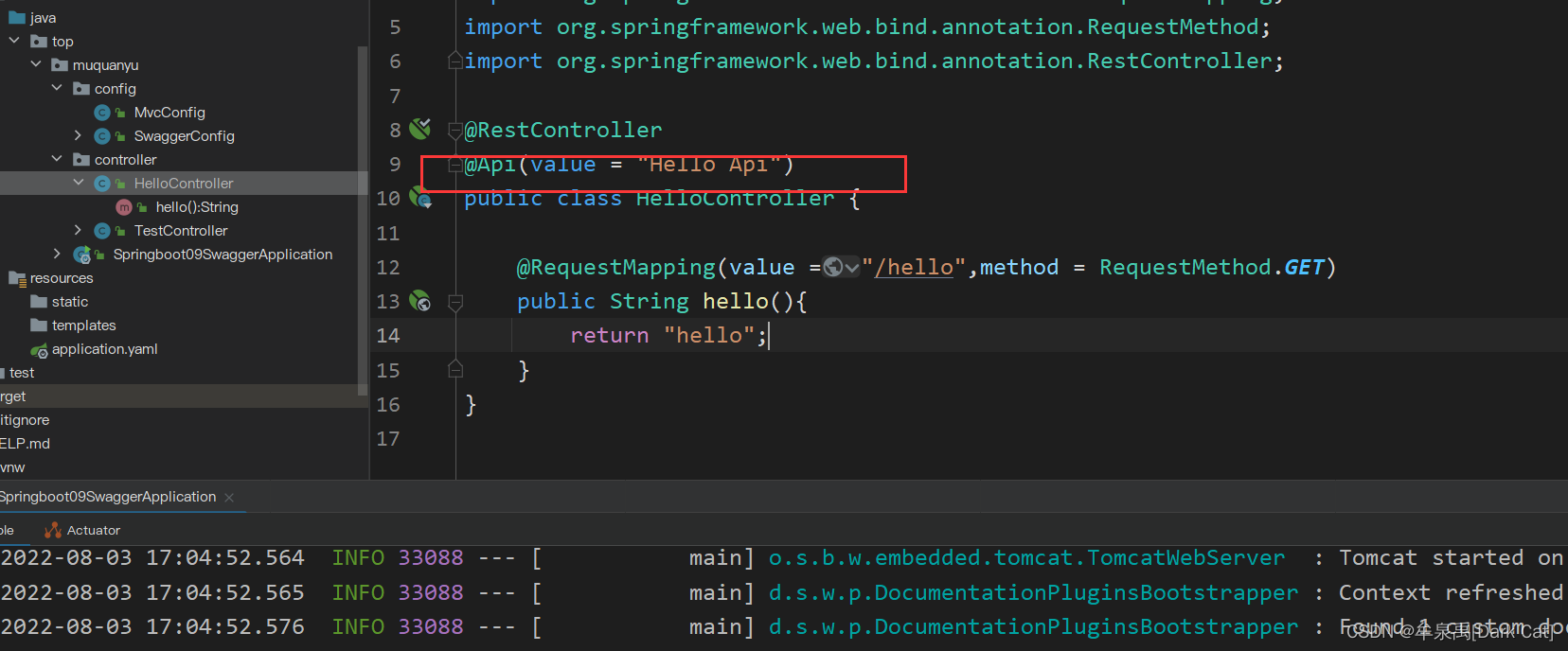The height and width of the screenshot is (651, 1568).
Task: Click the Spring bean gutter icon at line 10
Action: [420, 197]
